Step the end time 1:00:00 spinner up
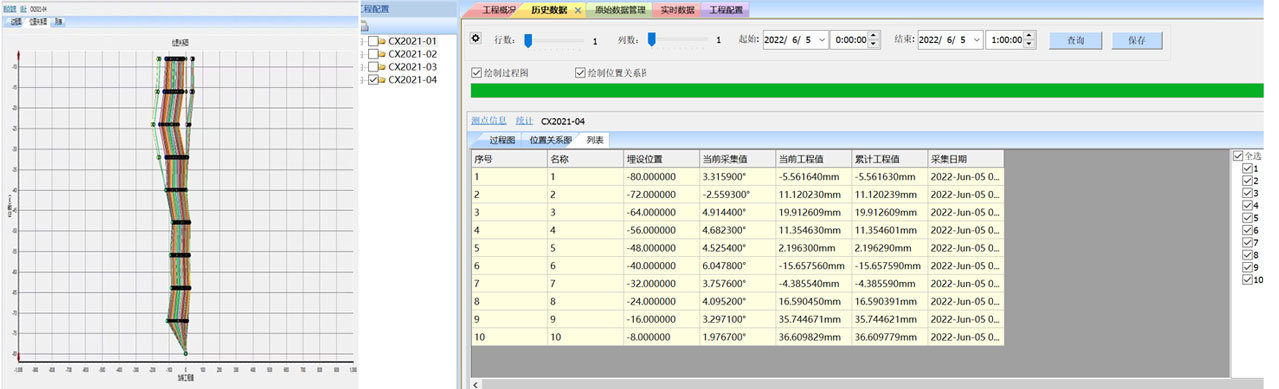 pyautogui.click(x=1028, y=36)
